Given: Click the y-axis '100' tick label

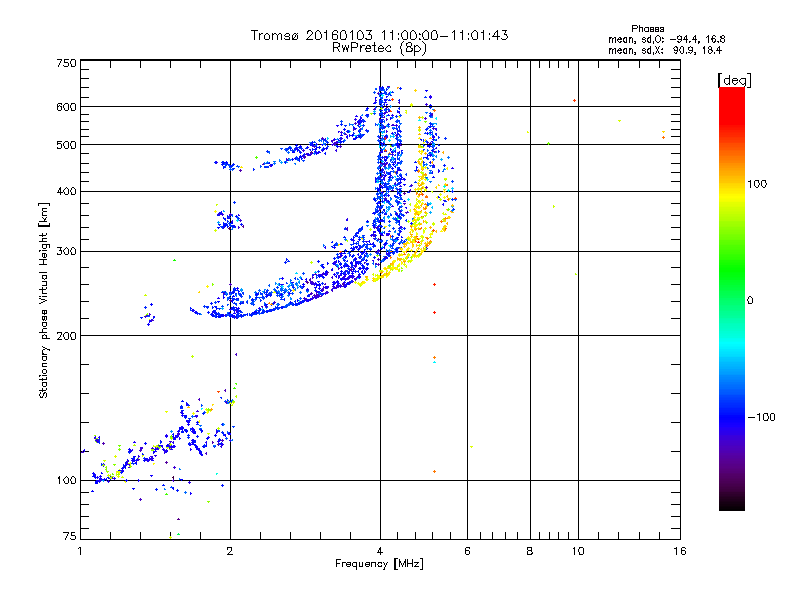Looking at the screenshot, I should (x=66, y=481).
